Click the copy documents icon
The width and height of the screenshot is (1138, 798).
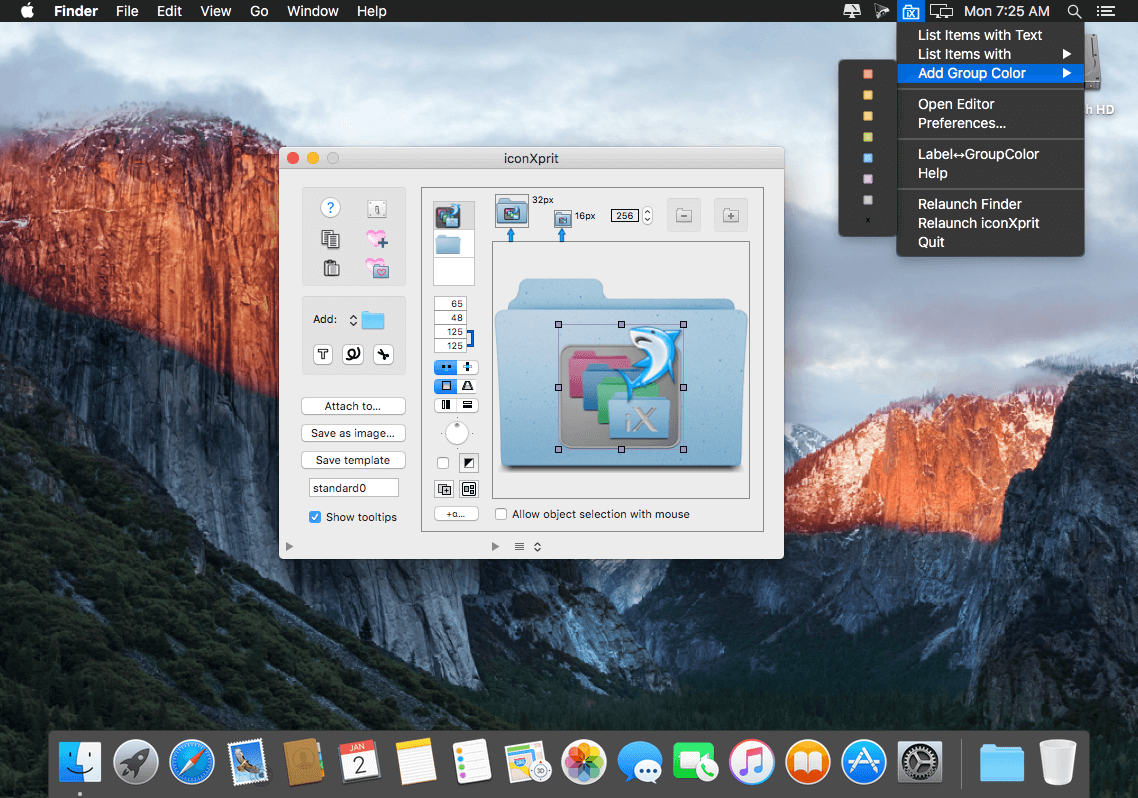(x=330, y=239)
